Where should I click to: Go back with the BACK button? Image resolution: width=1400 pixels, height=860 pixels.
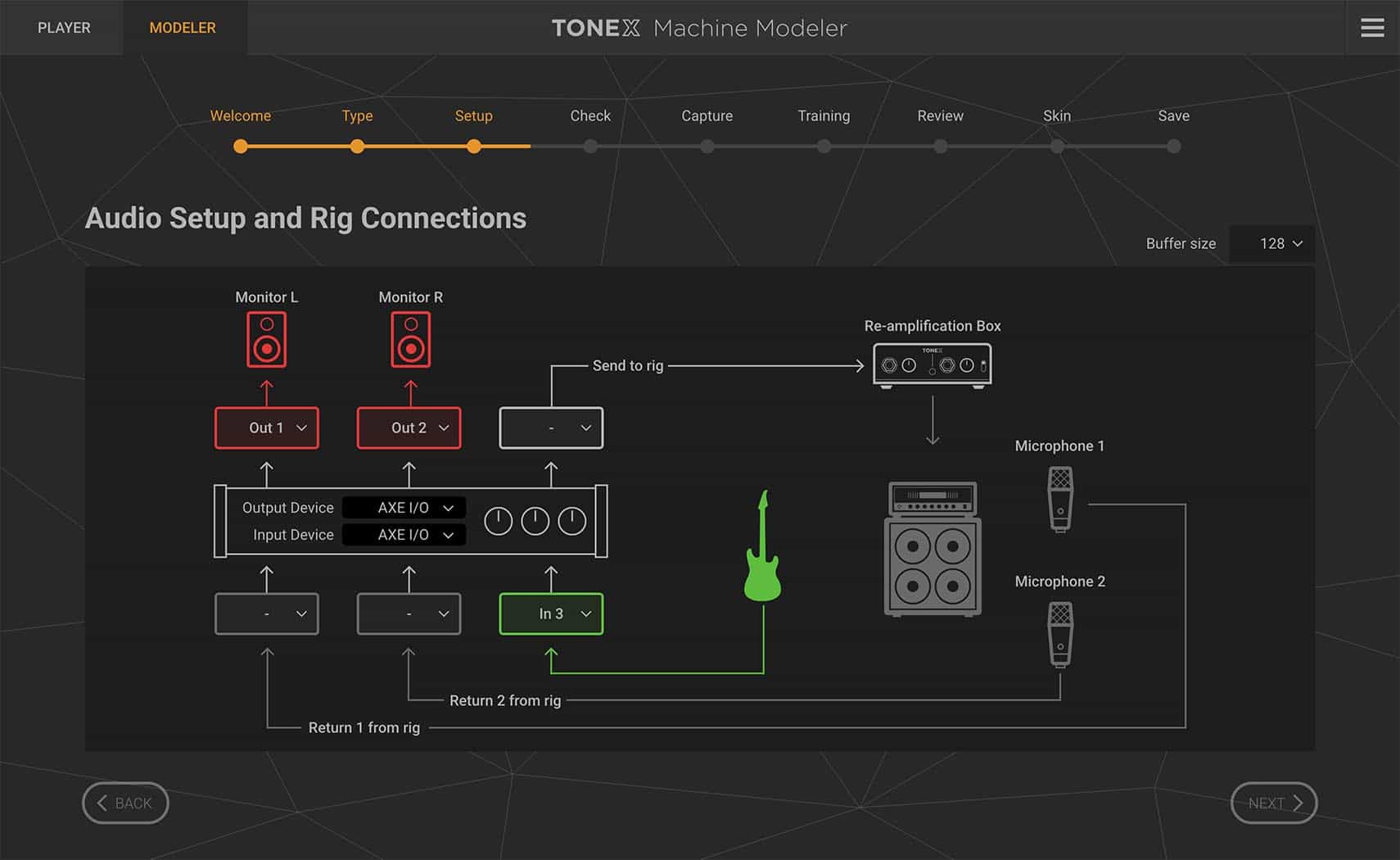click(x=125, y=803)
